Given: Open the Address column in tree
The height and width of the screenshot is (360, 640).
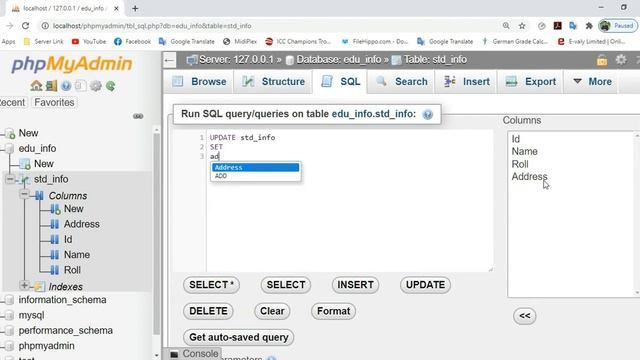Looking at the screenshot, I should [82, 224].
